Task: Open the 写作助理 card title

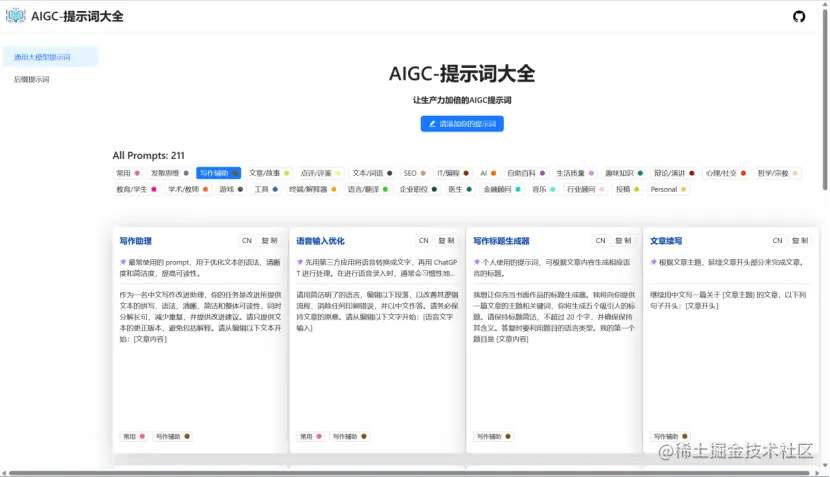Action: click(x=136, y=241)
